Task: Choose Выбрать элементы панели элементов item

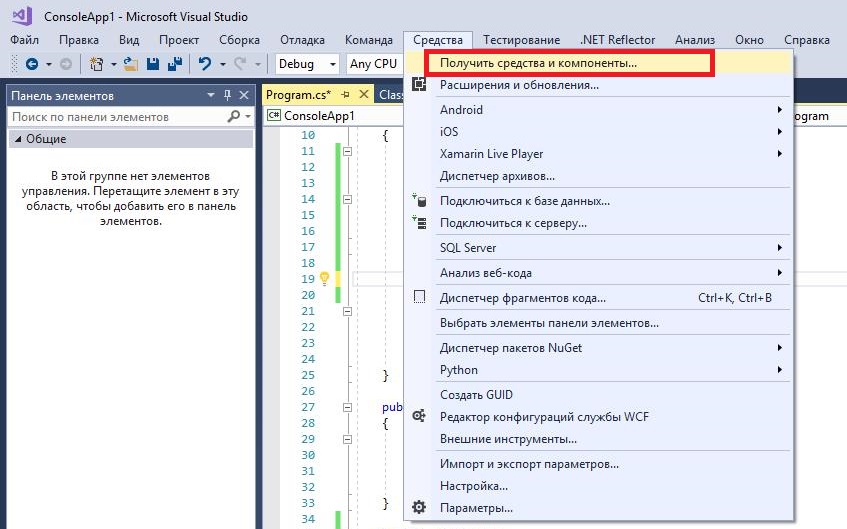Action: pyautogui.click(x=599, y=323)
